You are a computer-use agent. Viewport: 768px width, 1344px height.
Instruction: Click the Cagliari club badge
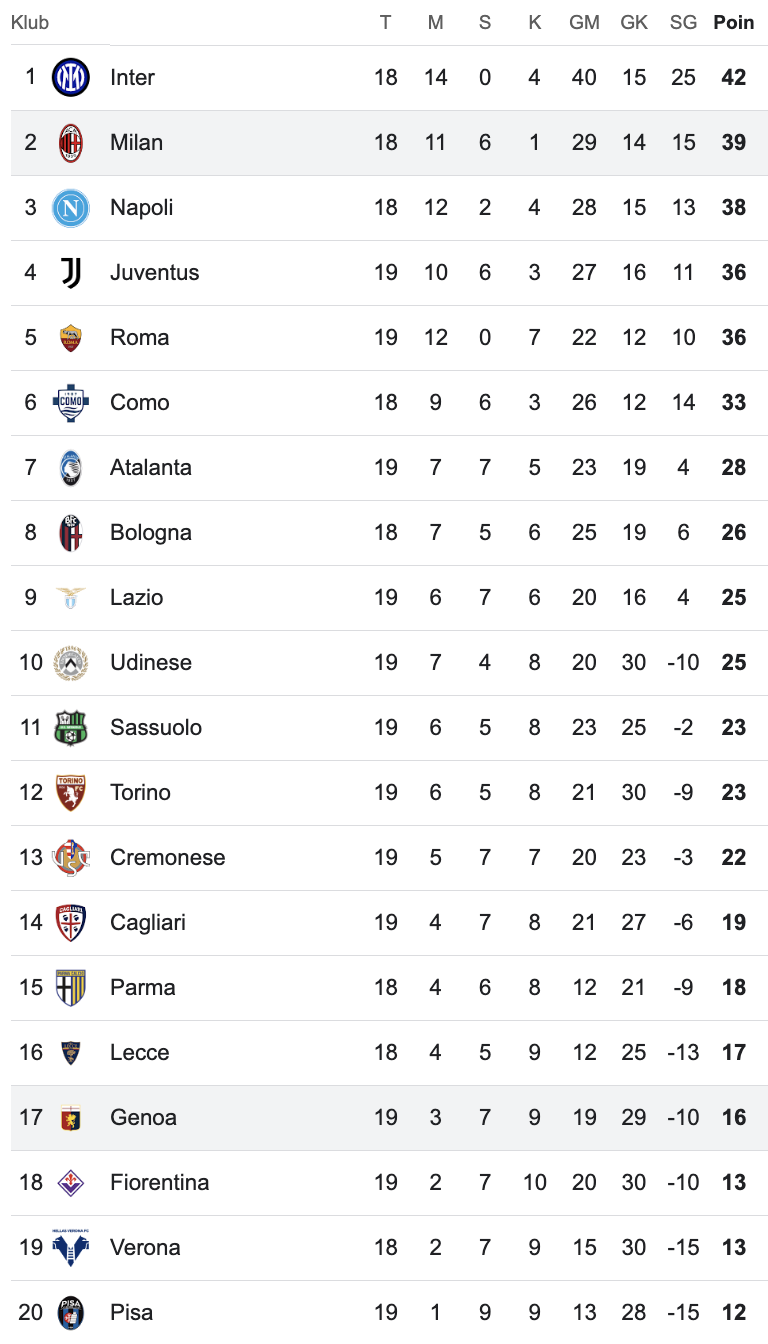pos(71,923)
